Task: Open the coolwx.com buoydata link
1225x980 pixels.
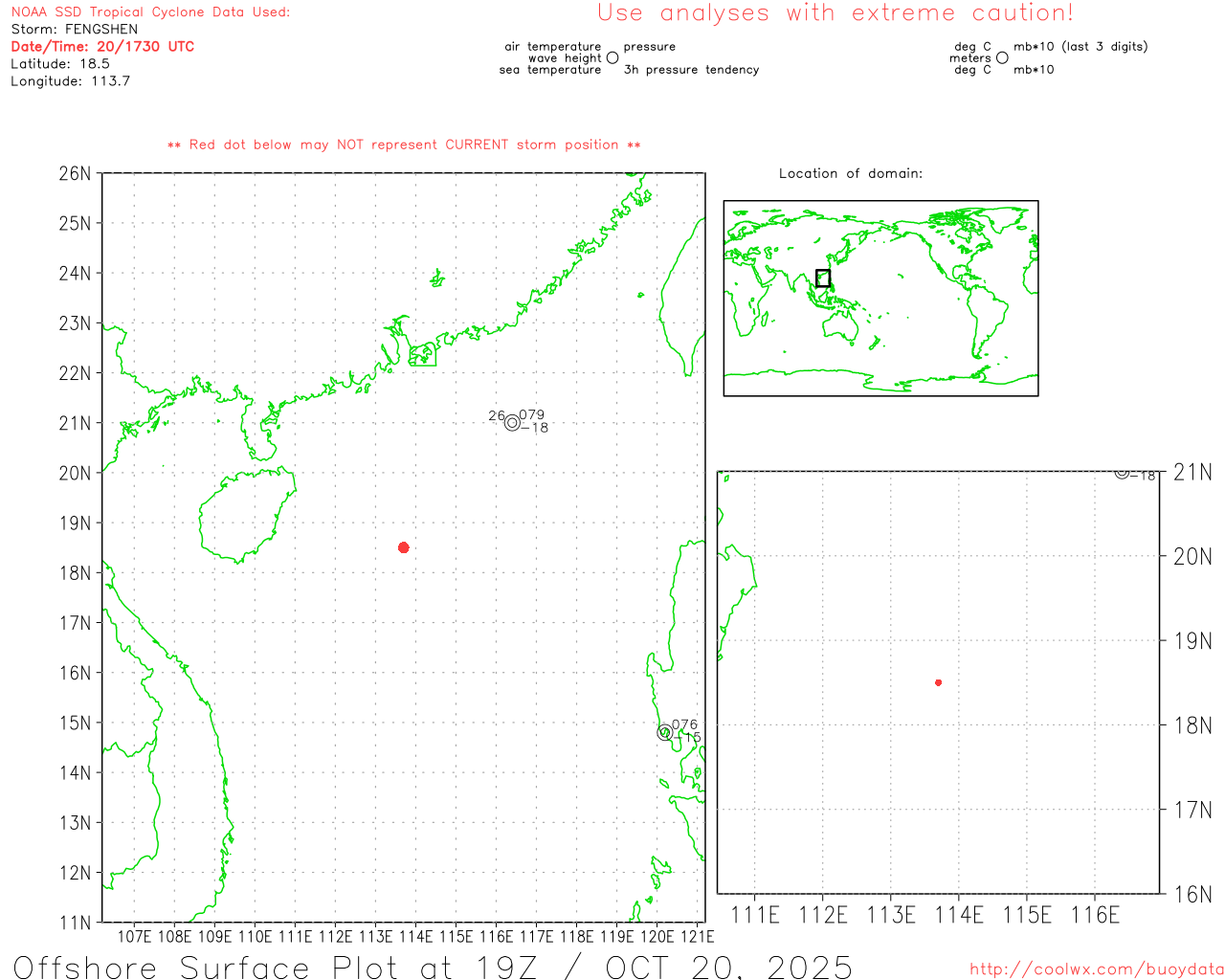Action: coord(1096,969)
